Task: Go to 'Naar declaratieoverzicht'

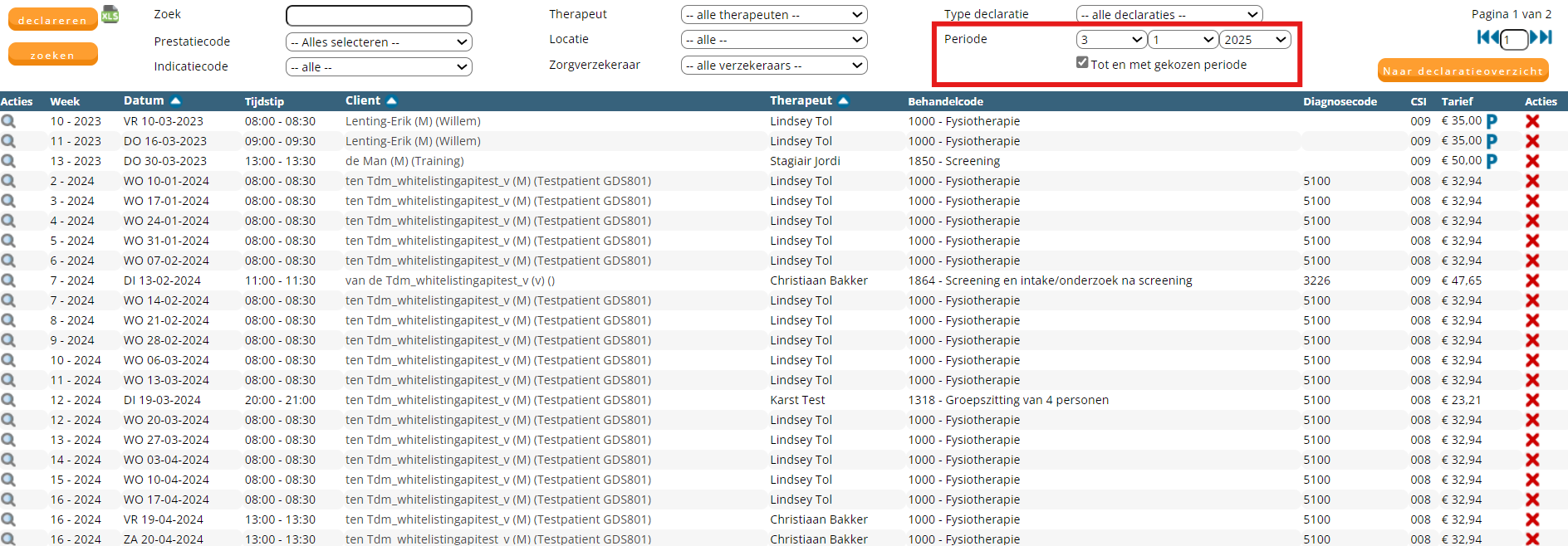Action: click(1463, 71)
